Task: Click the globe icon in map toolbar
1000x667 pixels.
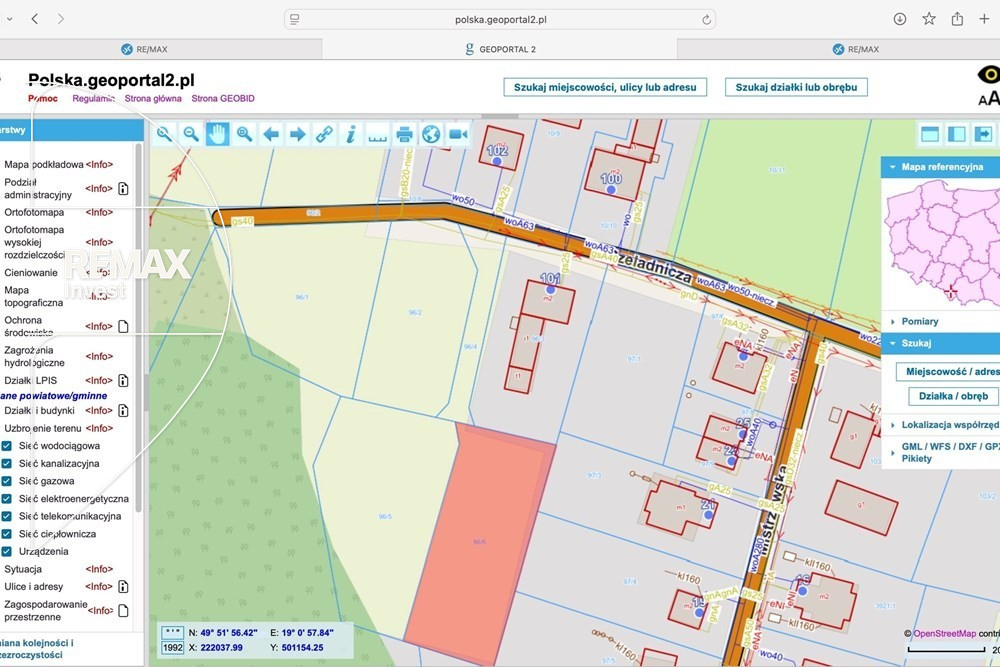Action: [x=431, y=134]
